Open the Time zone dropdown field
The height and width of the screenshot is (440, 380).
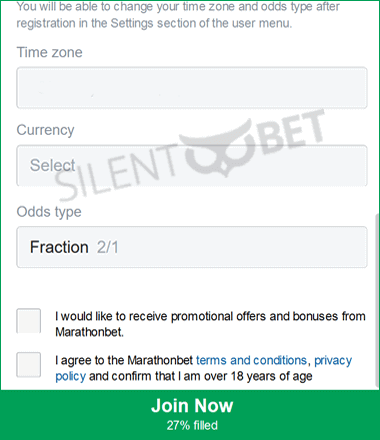pyautogui.click(x=192, y=88)
